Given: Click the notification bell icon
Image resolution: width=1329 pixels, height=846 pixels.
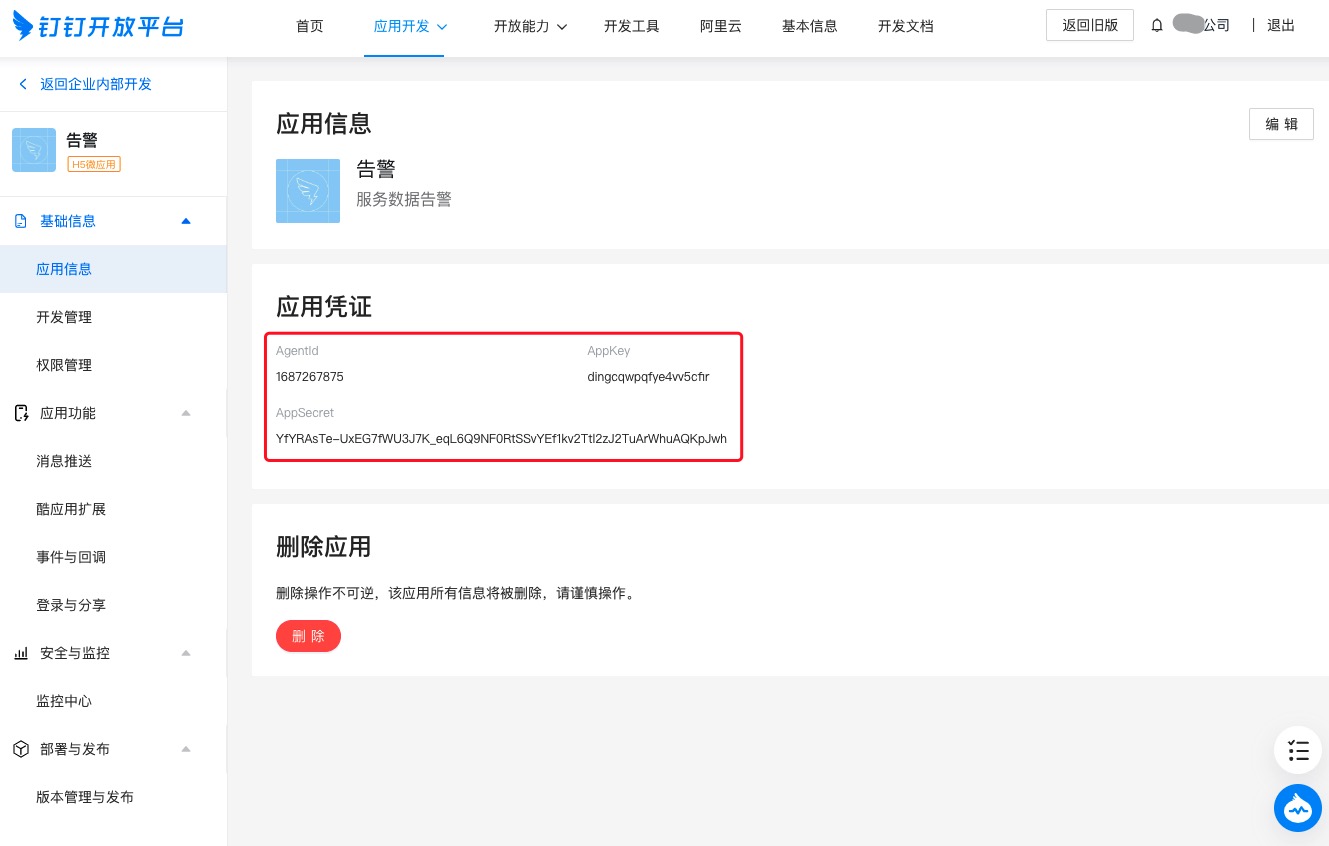Looking at the screenshot, I should point(1157,26).
